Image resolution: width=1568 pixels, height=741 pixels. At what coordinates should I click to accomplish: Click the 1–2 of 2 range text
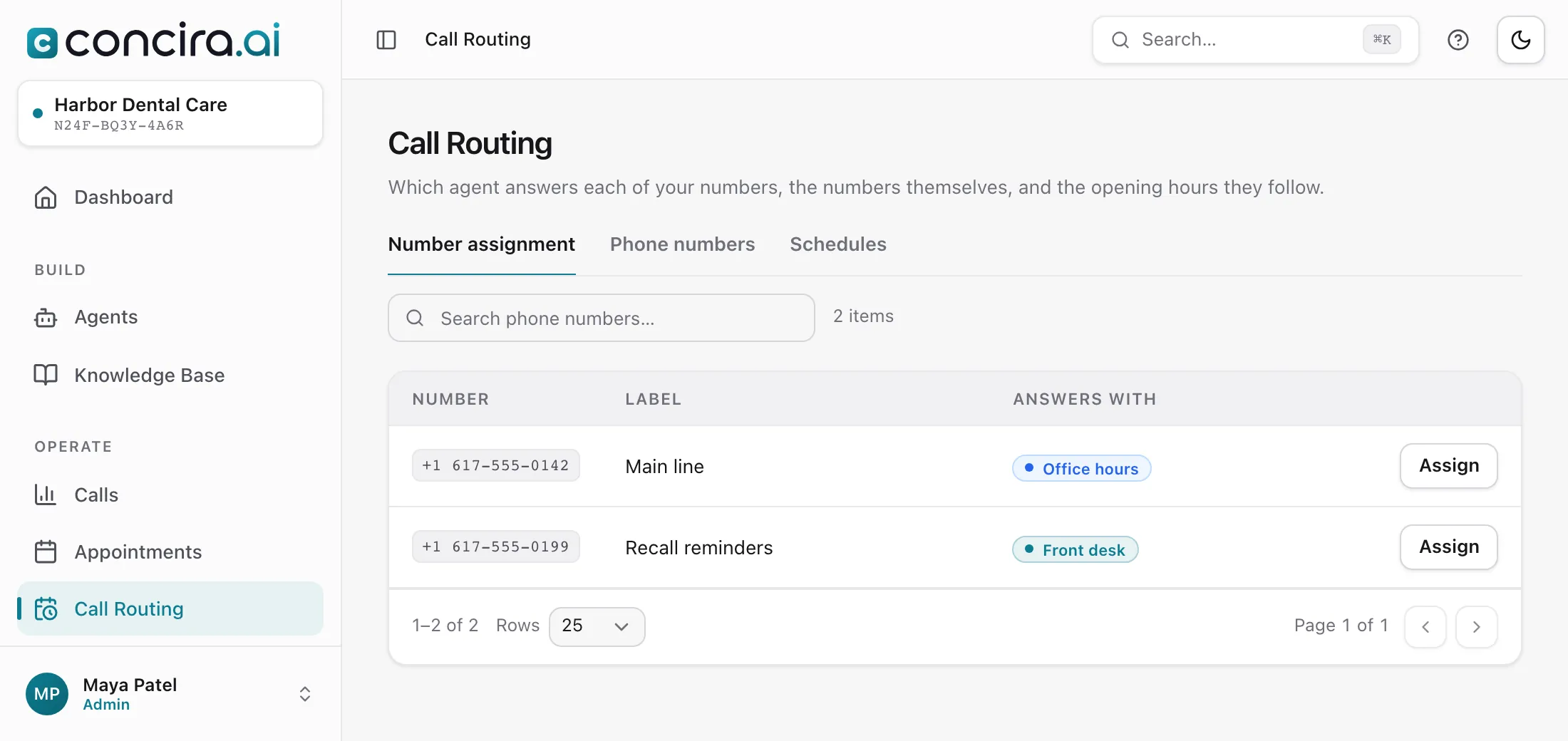click(445, 626)
